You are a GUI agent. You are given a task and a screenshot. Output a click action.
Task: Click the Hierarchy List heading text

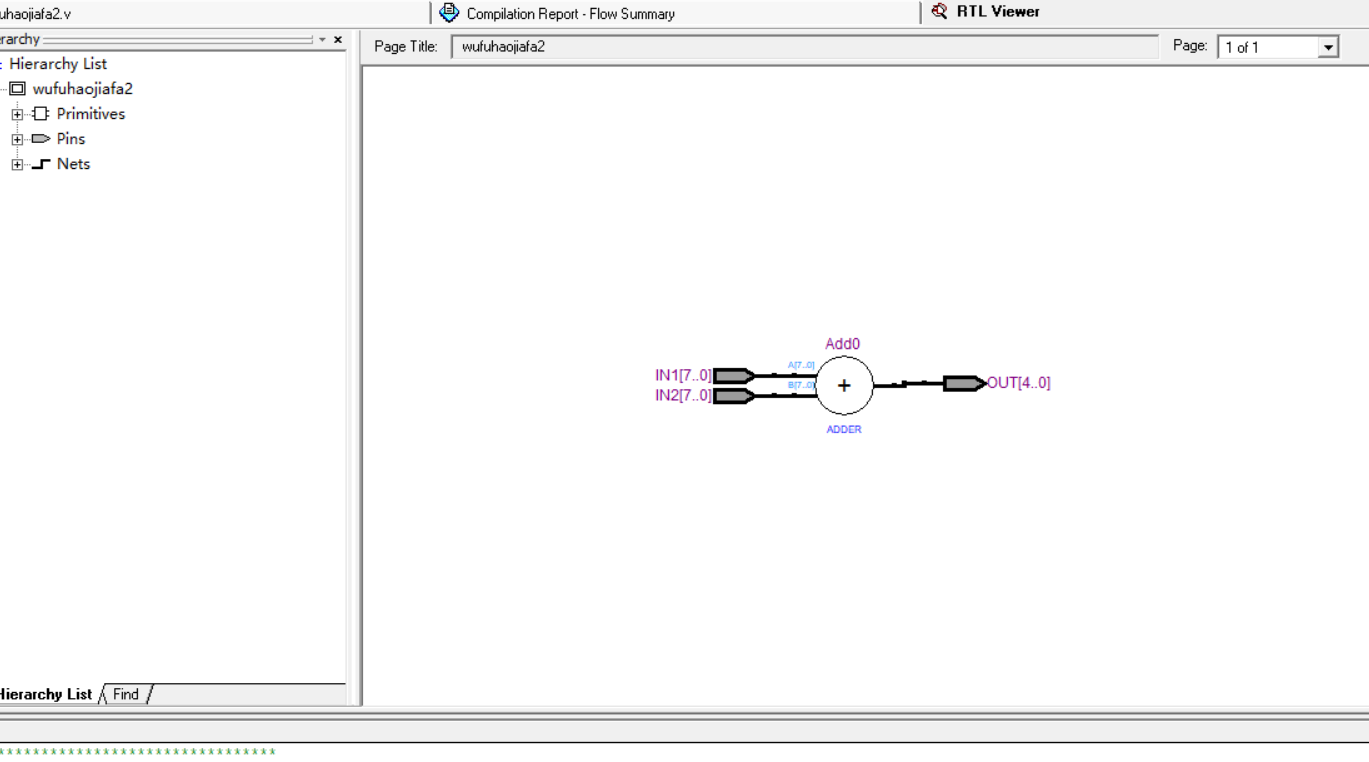(x=58, y=64)
